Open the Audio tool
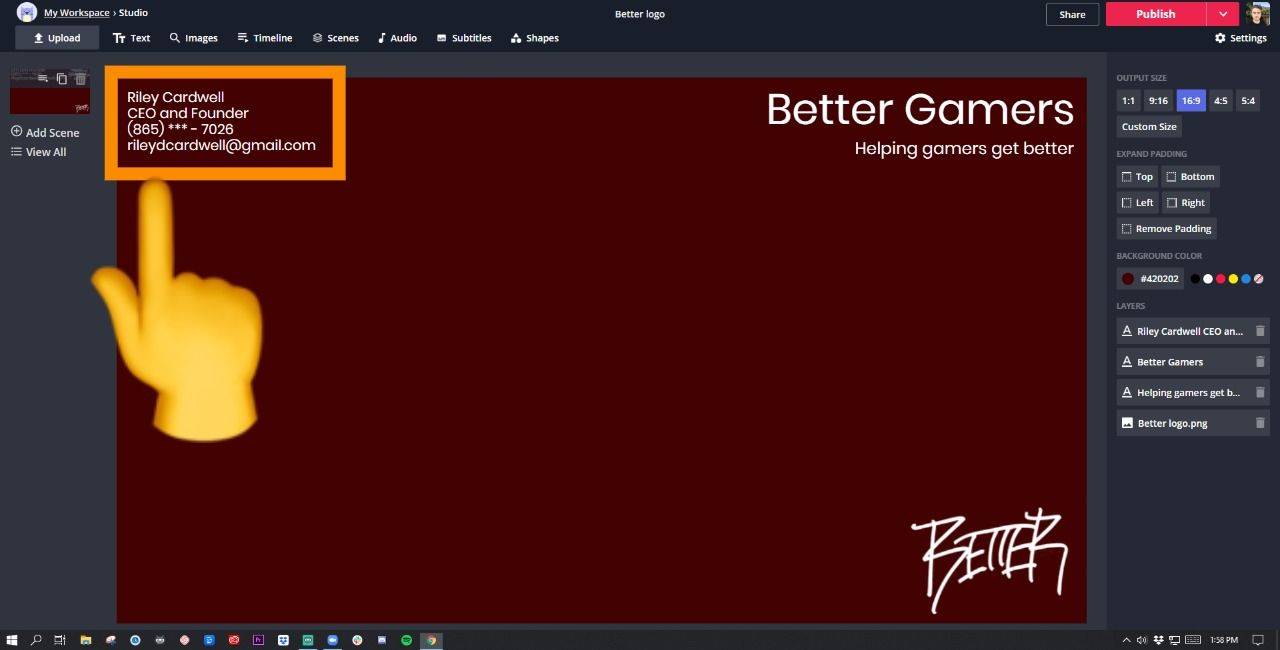Image resolution: width=1280 pixels, height=650 pixels. click(397, 38)
